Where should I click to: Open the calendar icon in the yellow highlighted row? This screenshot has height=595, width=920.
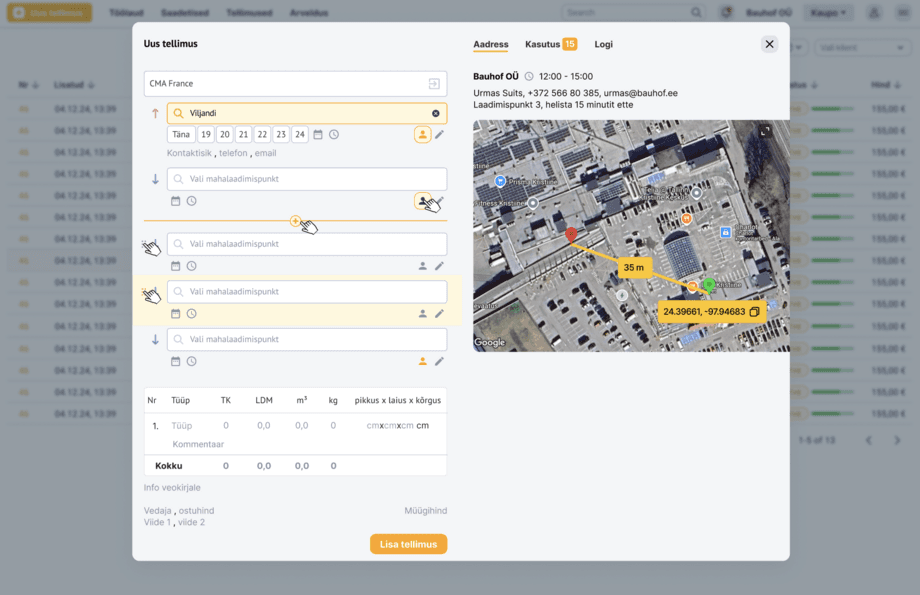pos(175,314)
